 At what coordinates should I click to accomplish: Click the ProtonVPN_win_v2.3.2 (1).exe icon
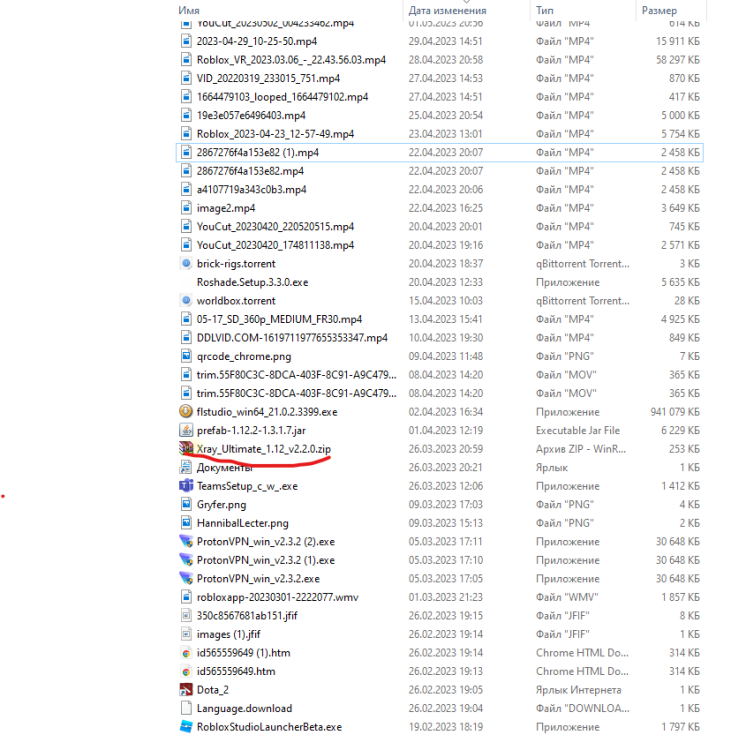186,560
